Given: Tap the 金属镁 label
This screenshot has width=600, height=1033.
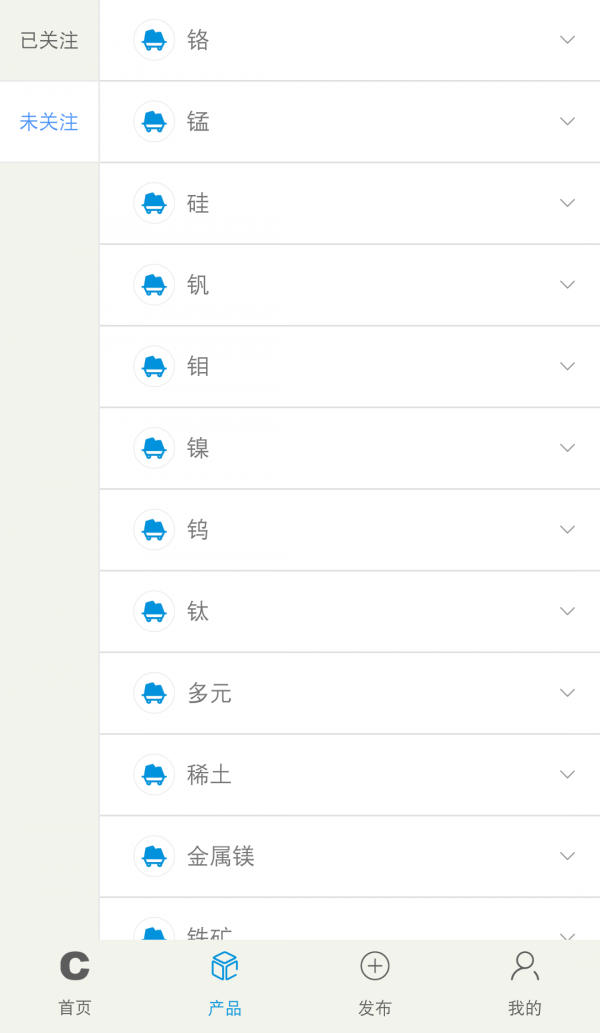Looking at the screenshot, I should [221, 856].
